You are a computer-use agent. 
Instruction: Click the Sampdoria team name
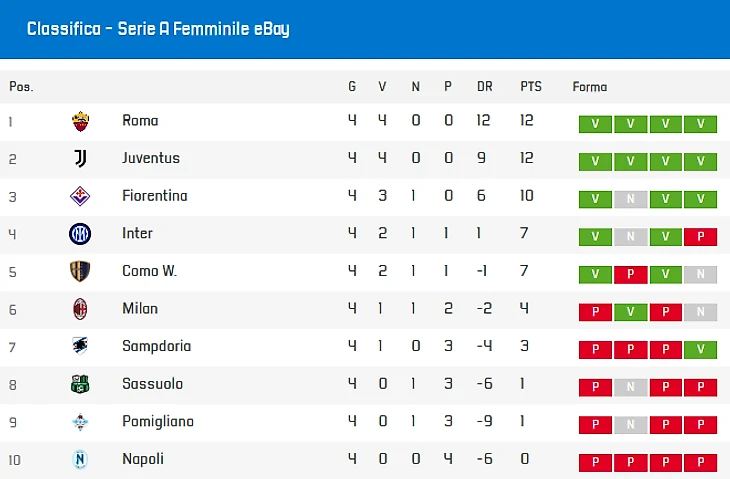(156, 346)
